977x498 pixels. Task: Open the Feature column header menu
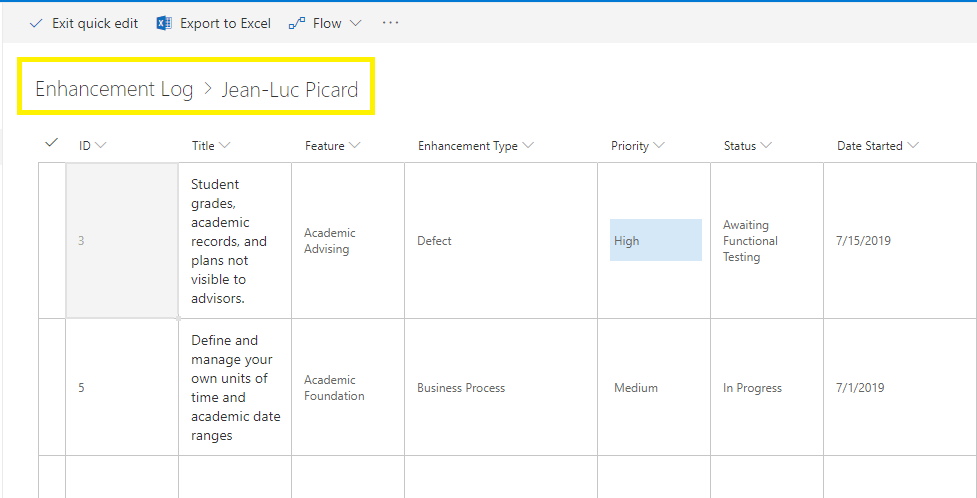pyautogui.click(x=332, y=146)
